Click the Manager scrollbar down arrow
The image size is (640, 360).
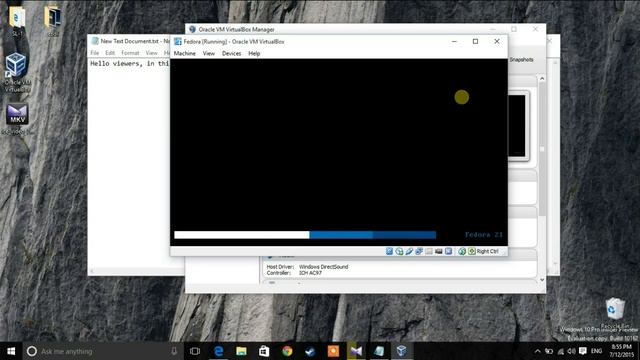[542, 280]
